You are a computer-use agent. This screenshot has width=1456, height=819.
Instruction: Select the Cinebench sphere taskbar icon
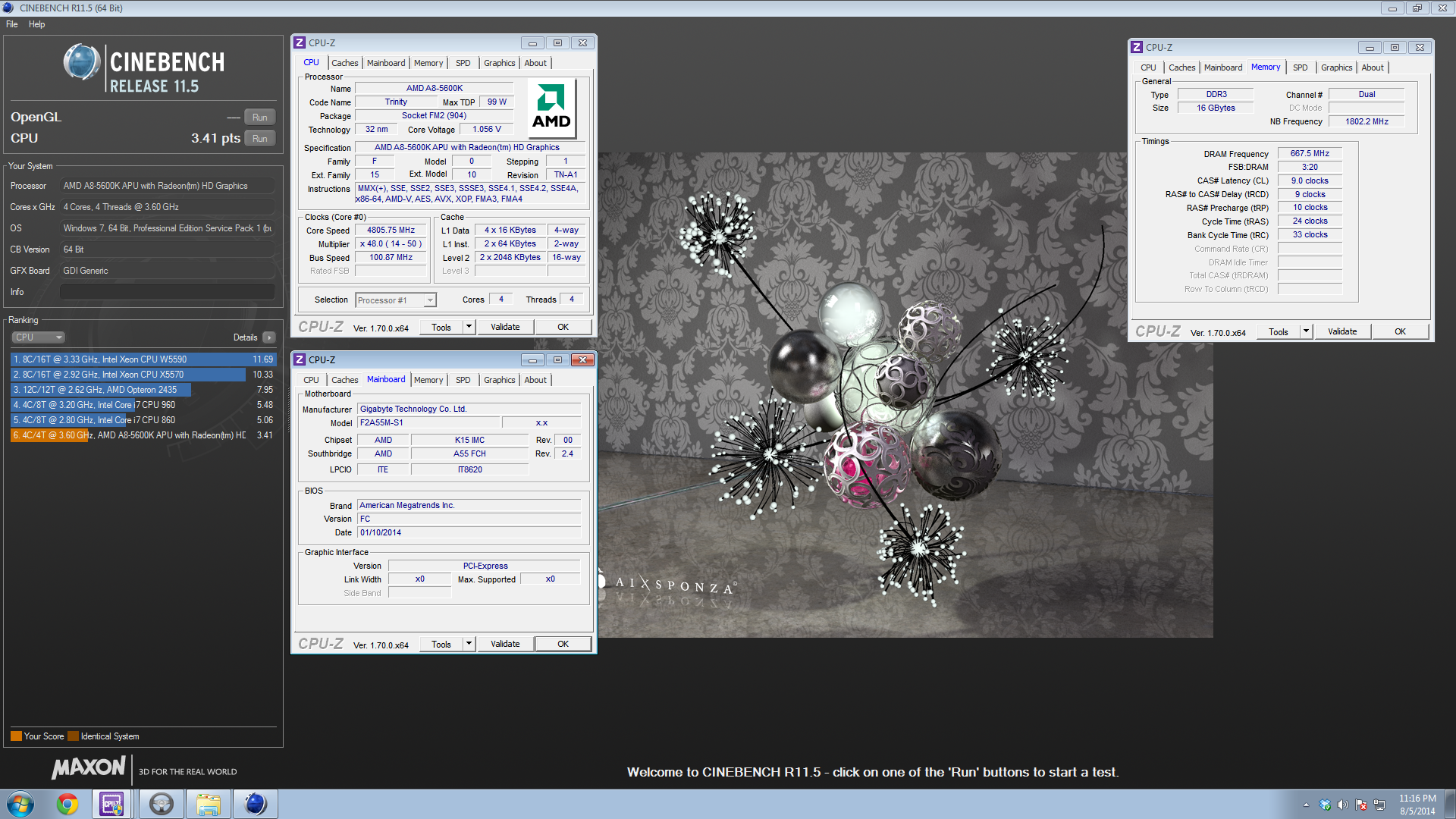(256, 804)
